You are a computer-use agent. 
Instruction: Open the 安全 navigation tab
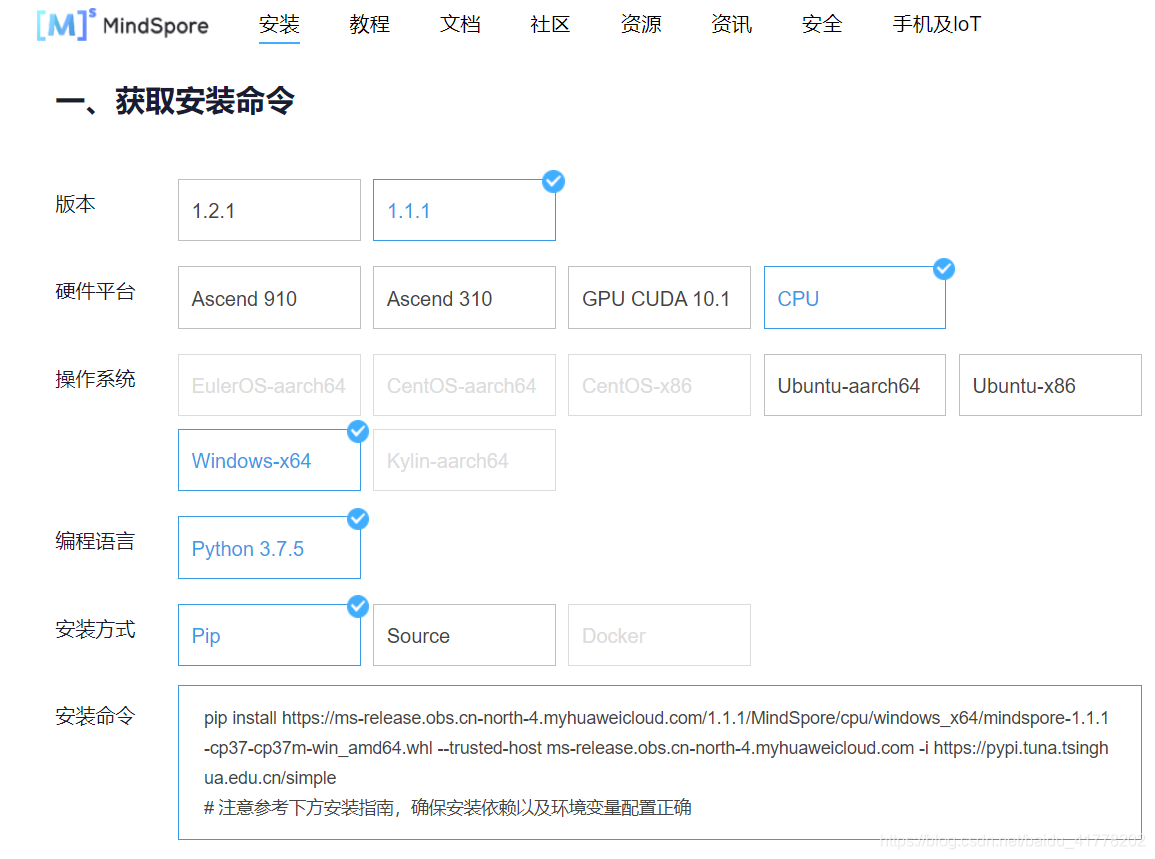coord(822,24)
